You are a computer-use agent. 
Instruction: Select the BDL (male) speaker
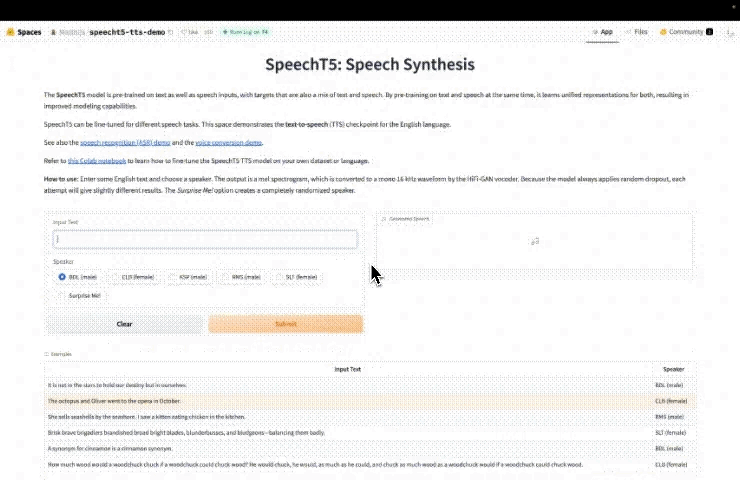click(78, 277)
